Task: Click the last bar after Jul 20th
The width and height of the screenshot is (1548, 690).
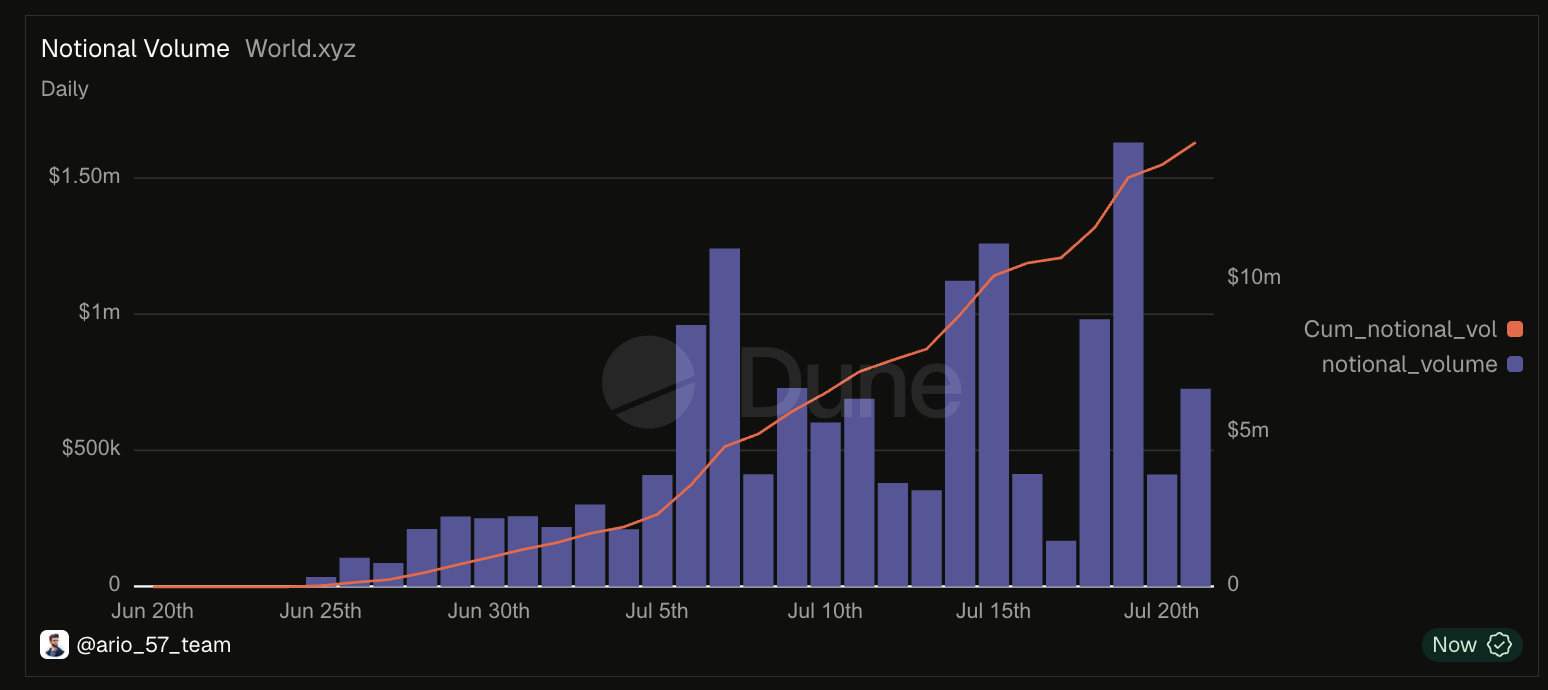Action: 1195,487
